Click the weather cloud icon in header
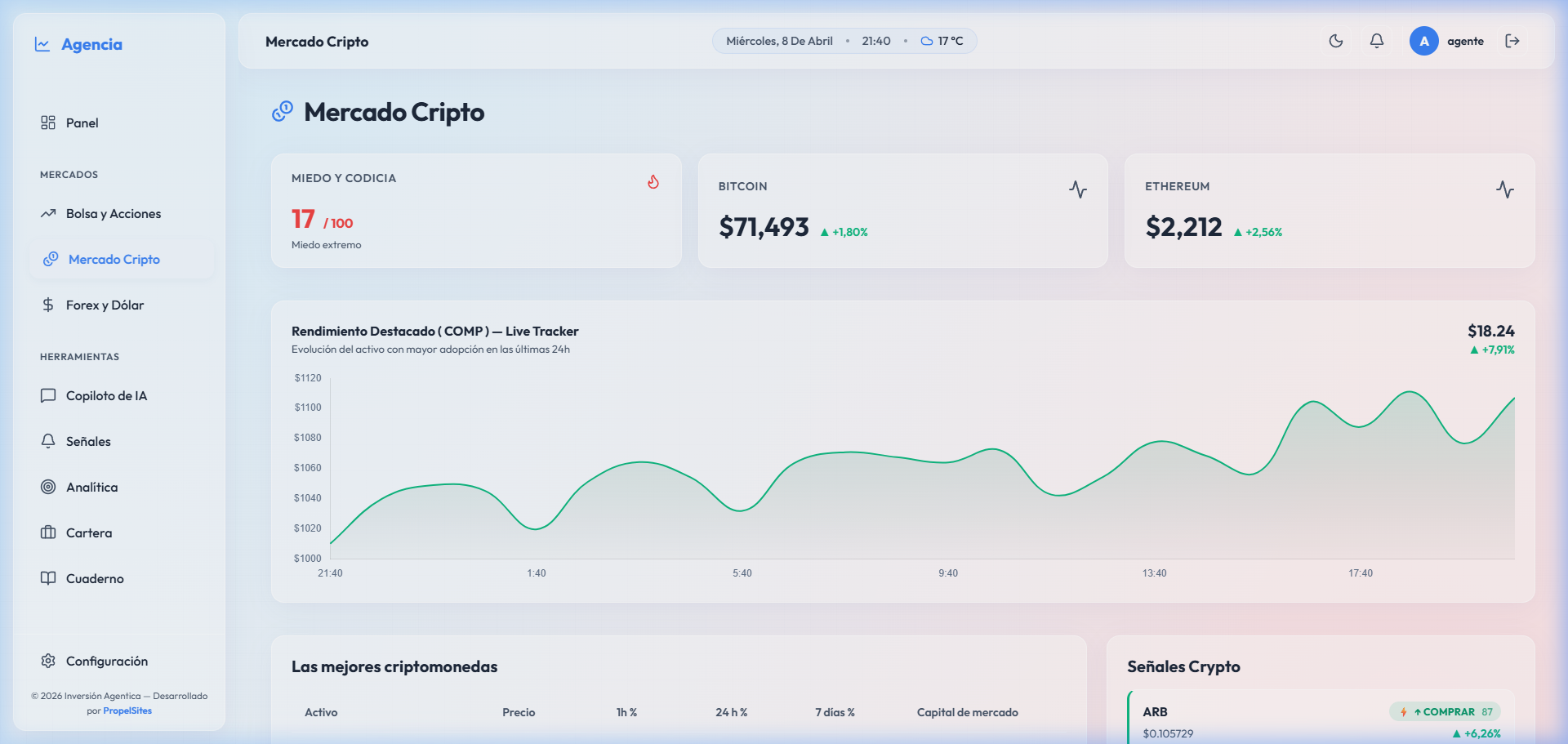The image size is (1568, 744). pyautogui.click(x=927, y=41)
